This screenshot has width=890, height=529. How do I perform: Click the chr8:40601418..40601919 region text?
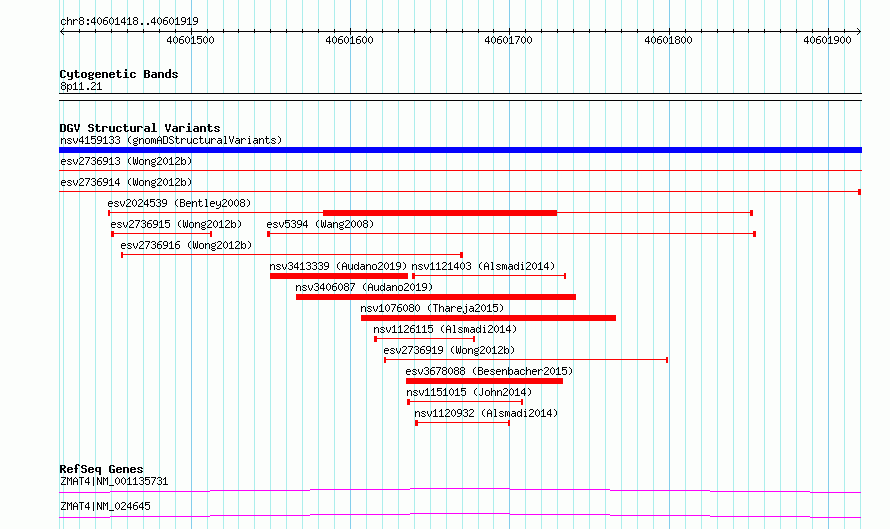tap(129, 21)
